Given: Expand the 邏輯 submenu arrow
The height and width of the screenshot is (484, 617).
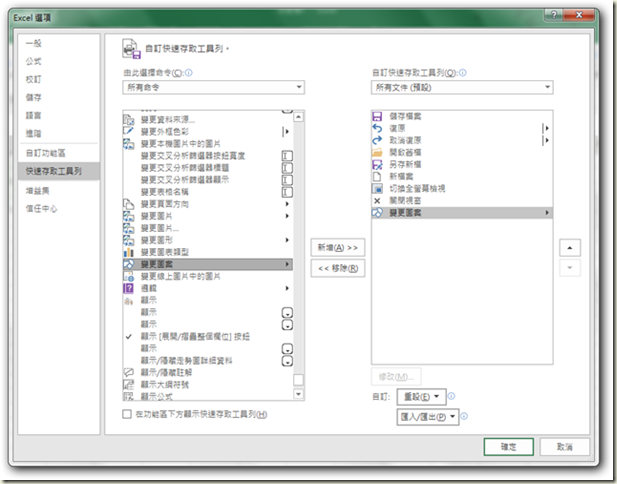Looking at the screenshot, I should tap(287, 288).
